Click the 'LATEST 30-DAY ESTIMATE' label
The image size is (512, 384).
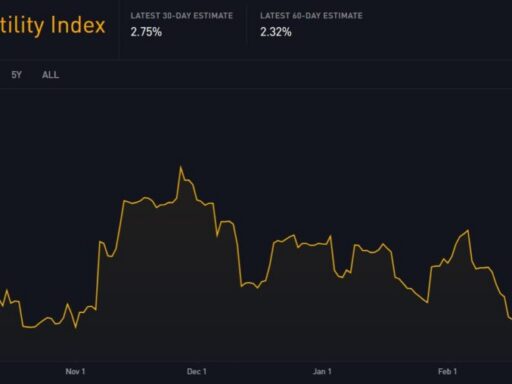click(x=182, y=16)
